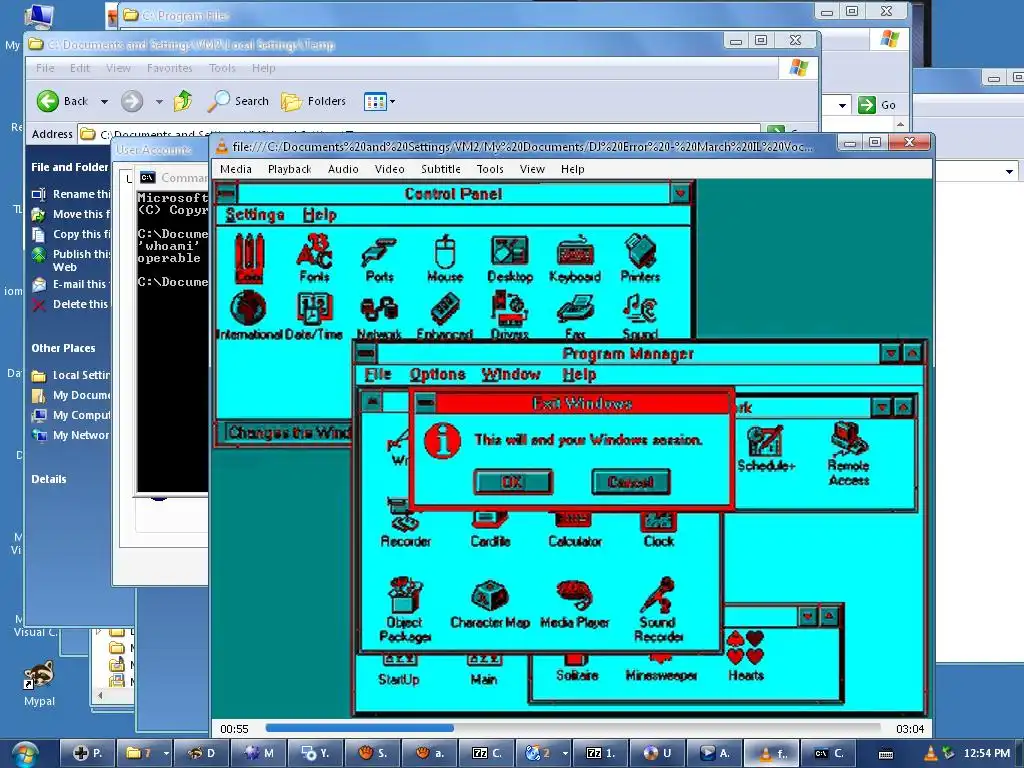
Task: Go back in the Temp Explorer window
Action: tap(62, 101)
